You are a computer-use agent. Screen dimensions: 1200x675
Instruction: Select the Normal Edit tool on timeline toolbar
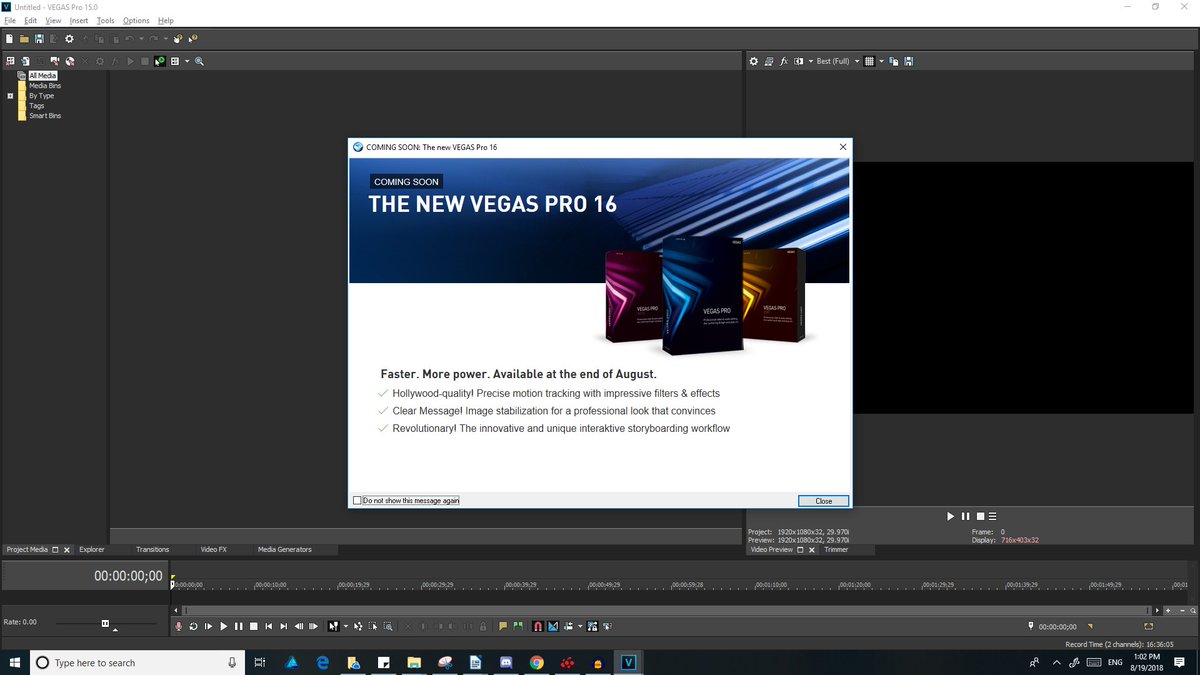[333, 626]
